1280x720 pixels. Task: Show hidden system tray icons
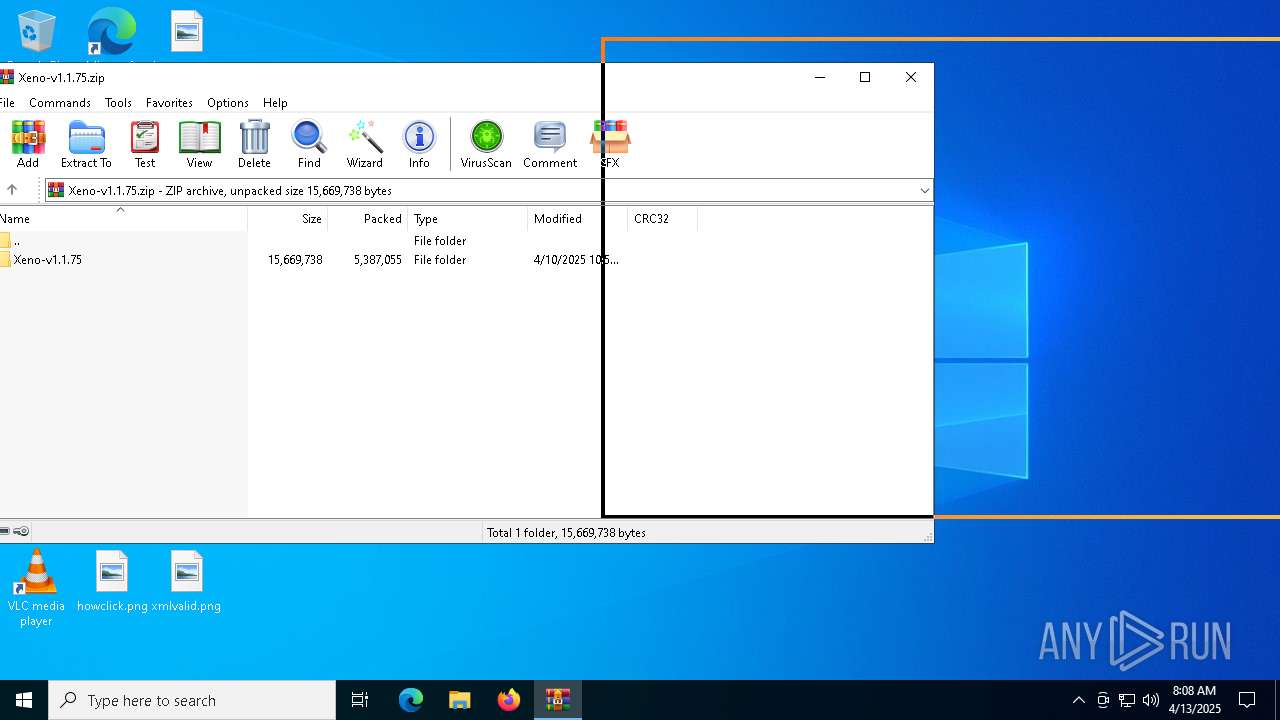pyautogui.click(x=1078, y=700)
